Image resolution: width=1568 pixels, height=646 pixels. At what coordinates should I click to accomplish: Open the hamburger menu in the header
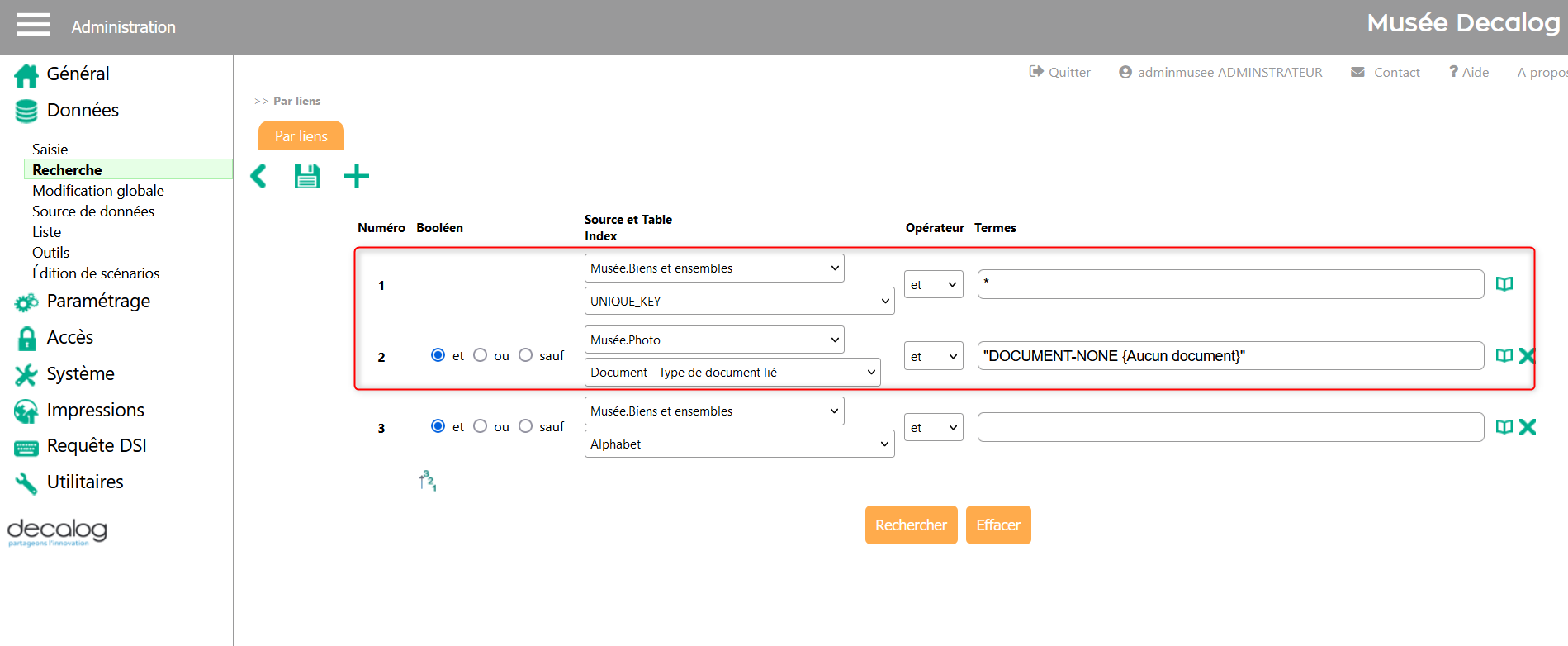coord(33,25)
